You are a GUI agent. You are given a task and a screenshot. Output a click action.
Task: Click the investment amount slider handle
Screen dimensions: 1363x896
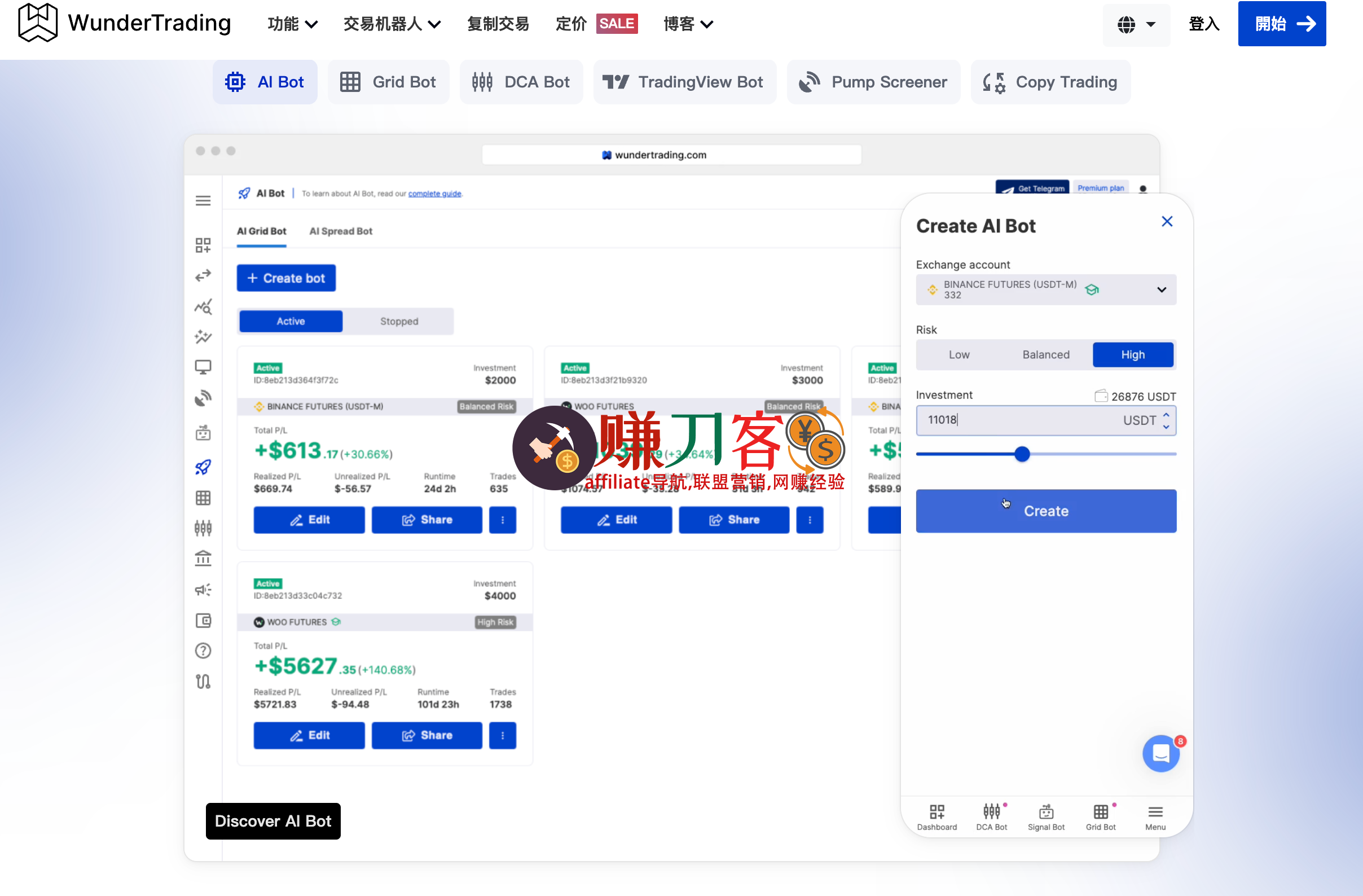coord(1022,455)
